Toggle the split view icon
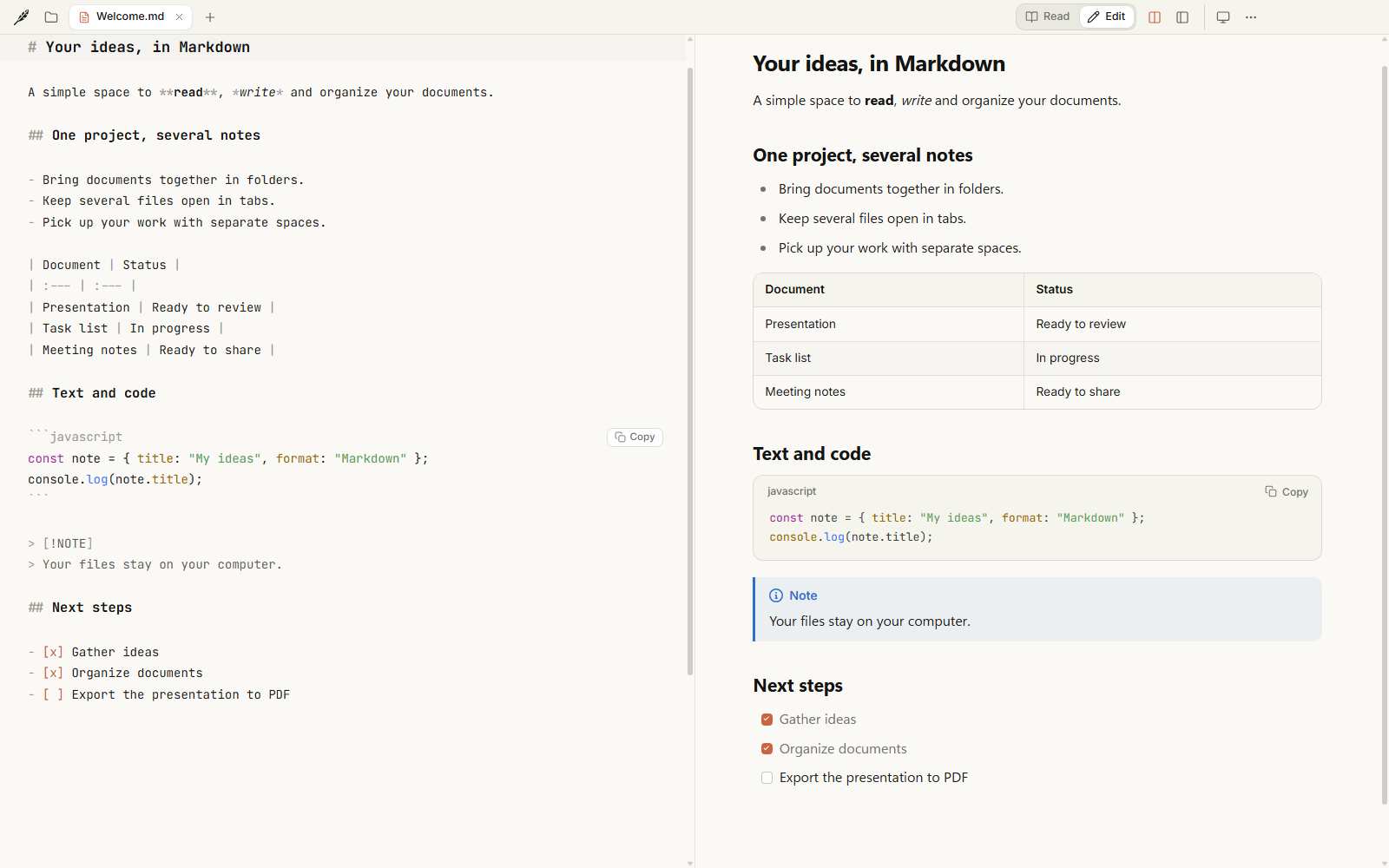Image resolution: width=1389 pixels, height=868 pixels. pos(1155,17)
